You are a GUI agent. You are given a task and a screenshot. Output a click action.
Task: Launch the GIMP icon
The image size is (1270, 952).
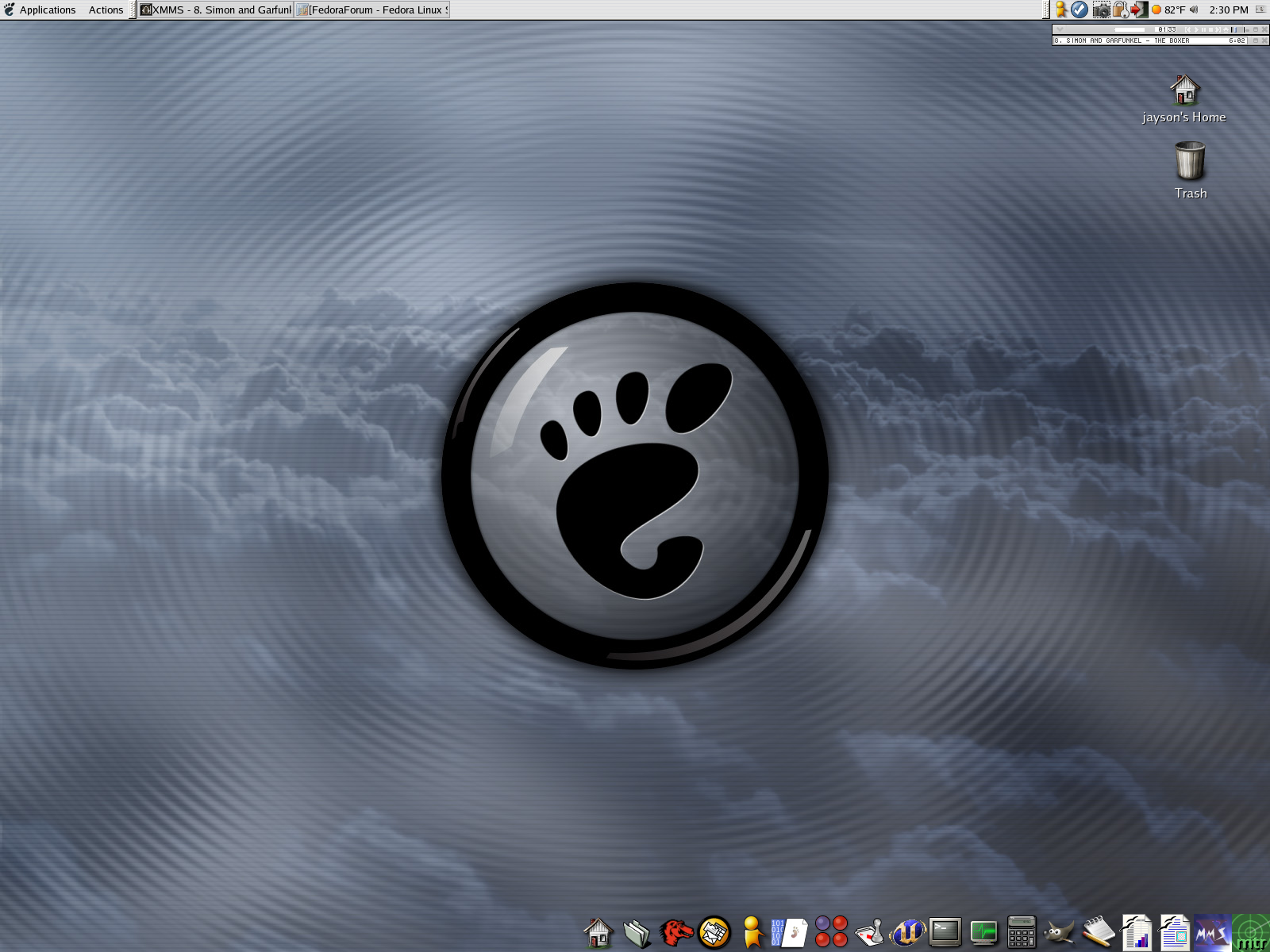pyautogui.click(x=1059, y=932)
